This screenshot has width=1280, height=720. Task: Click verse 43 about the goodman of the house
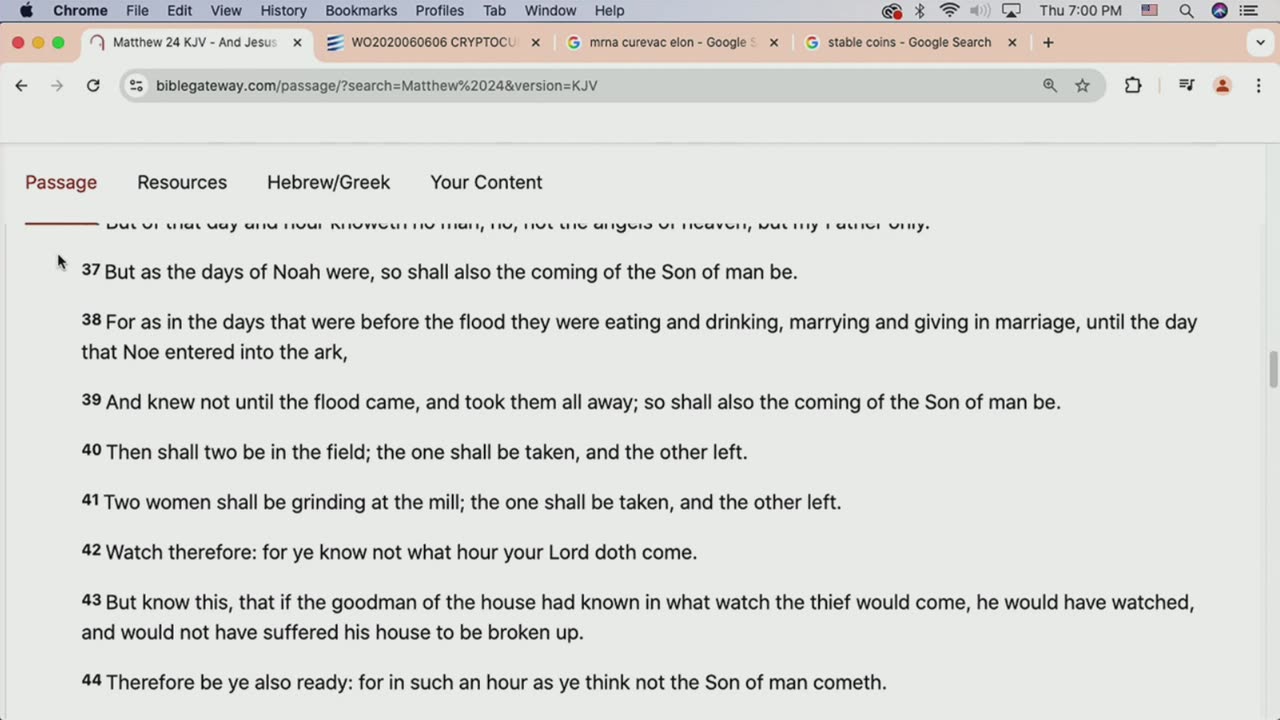pos(638,617)
